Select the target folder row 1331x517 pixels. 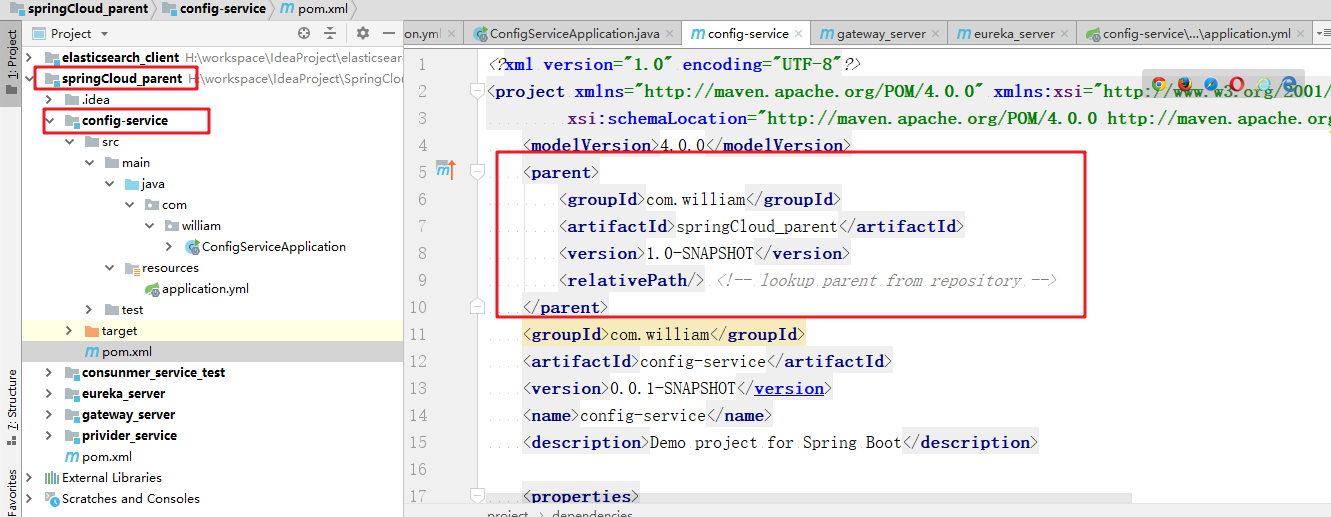click(212, 330)
